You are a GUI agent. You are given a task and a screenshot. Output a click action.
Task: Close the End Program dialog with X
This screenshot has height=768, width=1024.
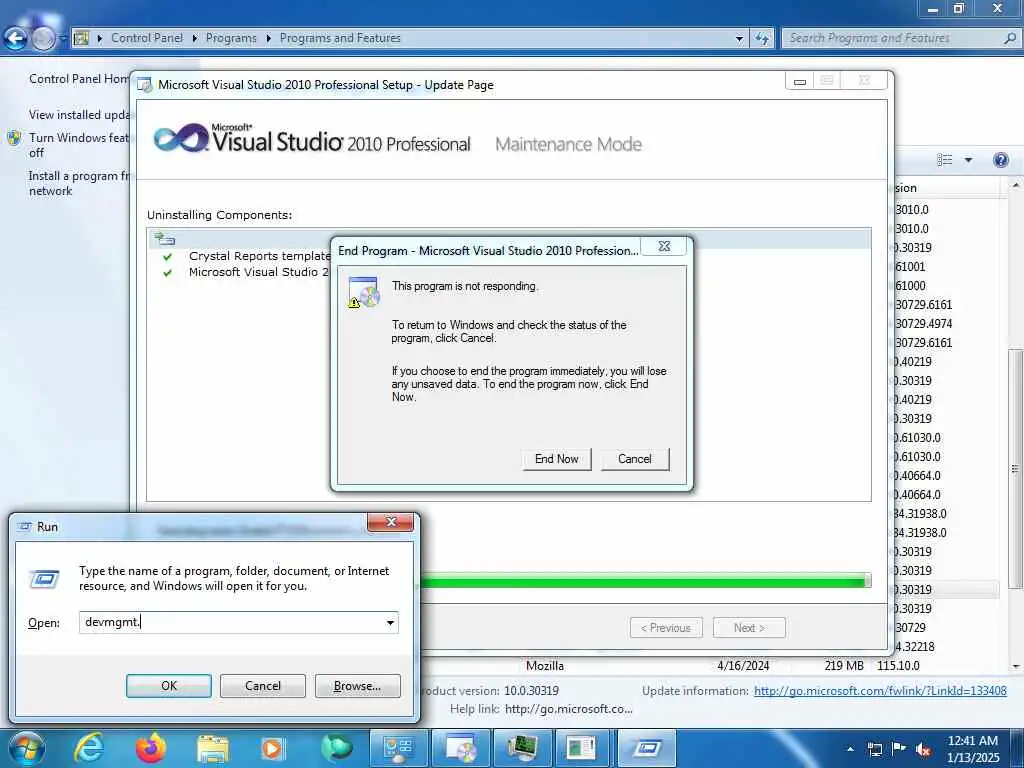[664, 246]
